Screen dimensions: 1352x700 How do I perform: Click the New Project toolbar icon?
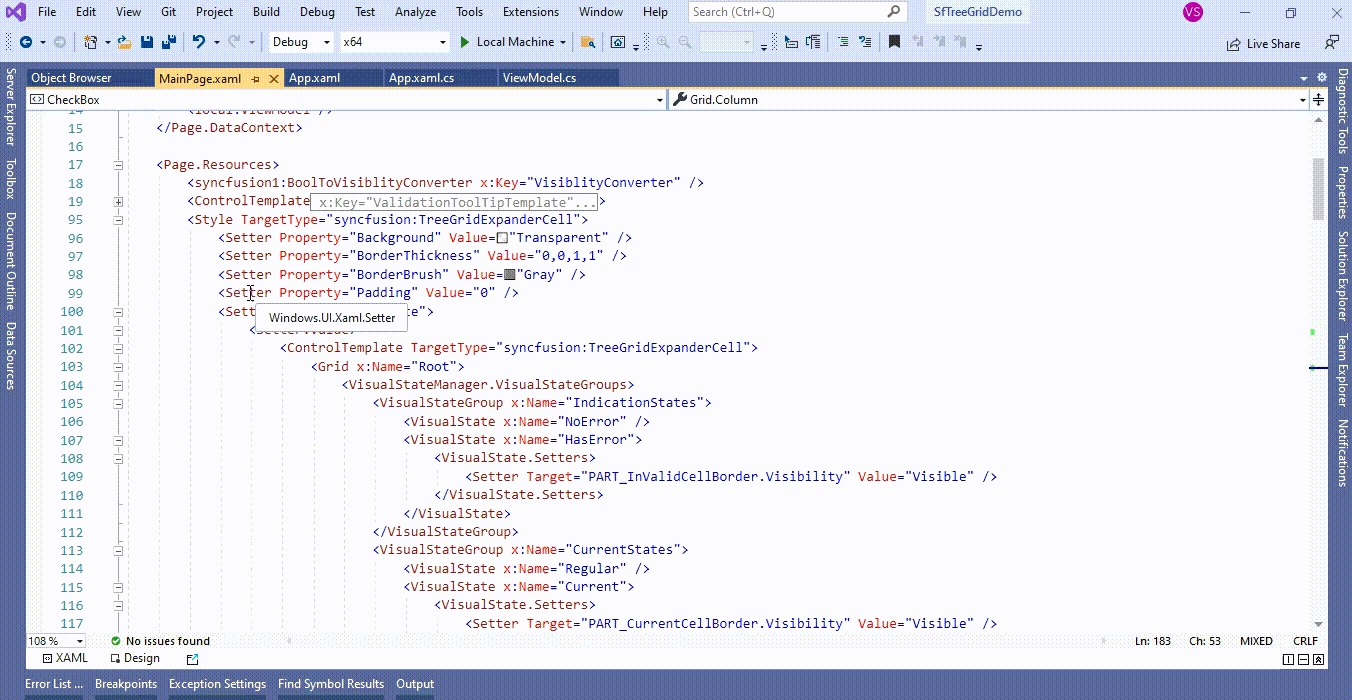point(90,42)
